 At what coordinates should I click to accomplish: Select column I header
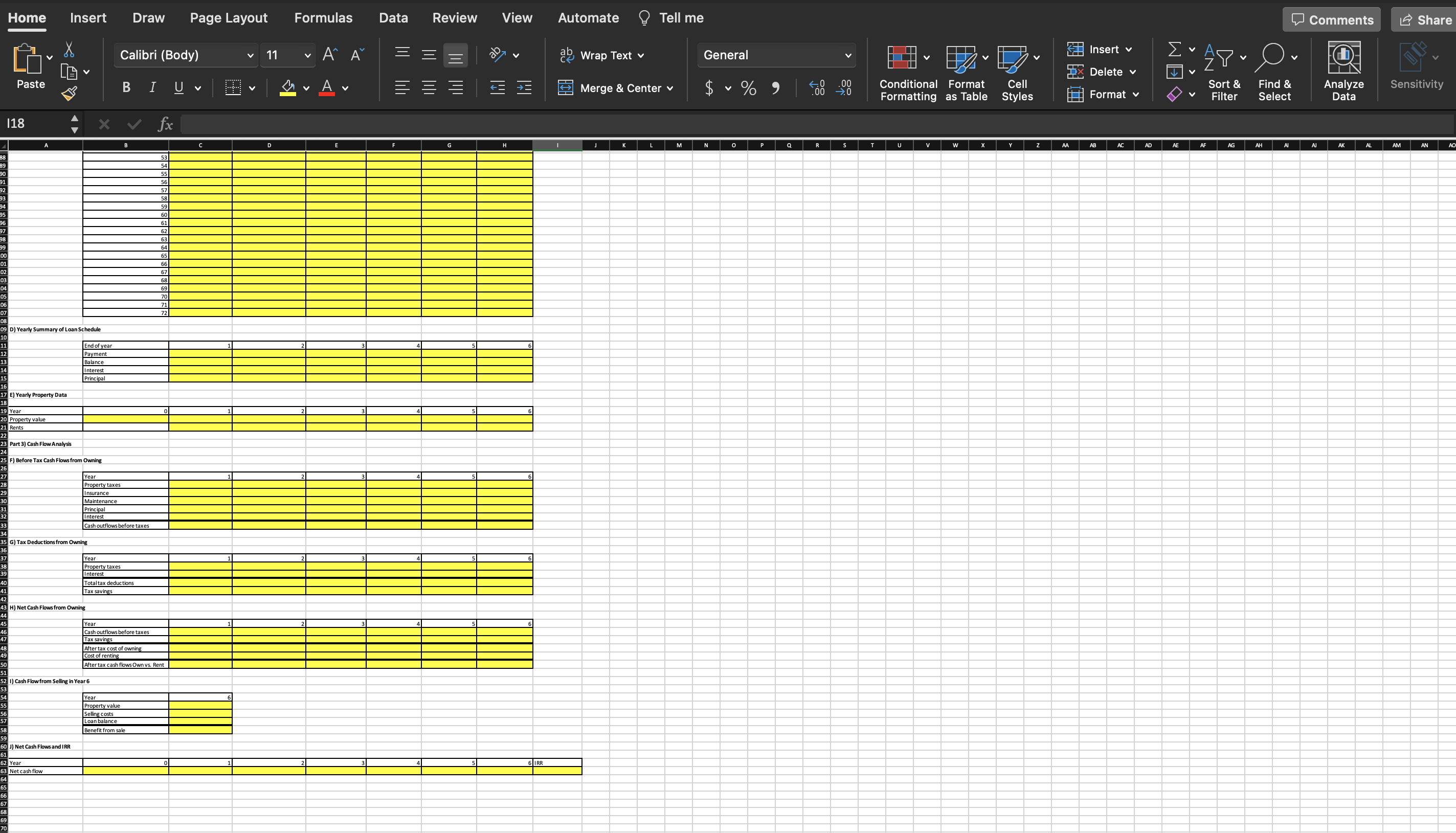coord(557,145)
